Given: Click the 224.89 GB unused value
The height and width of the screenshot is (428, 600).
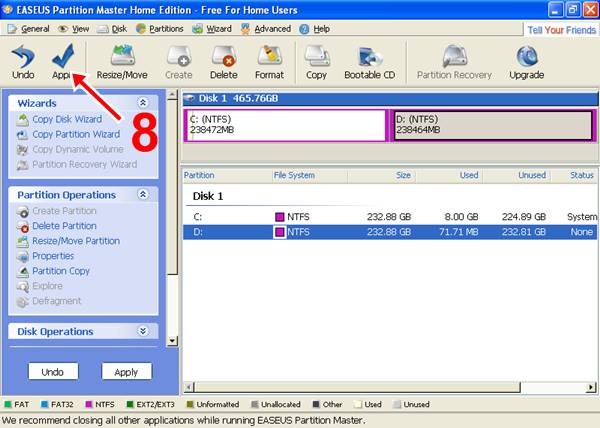Looking at the screenshot, I should pos(524,217).
